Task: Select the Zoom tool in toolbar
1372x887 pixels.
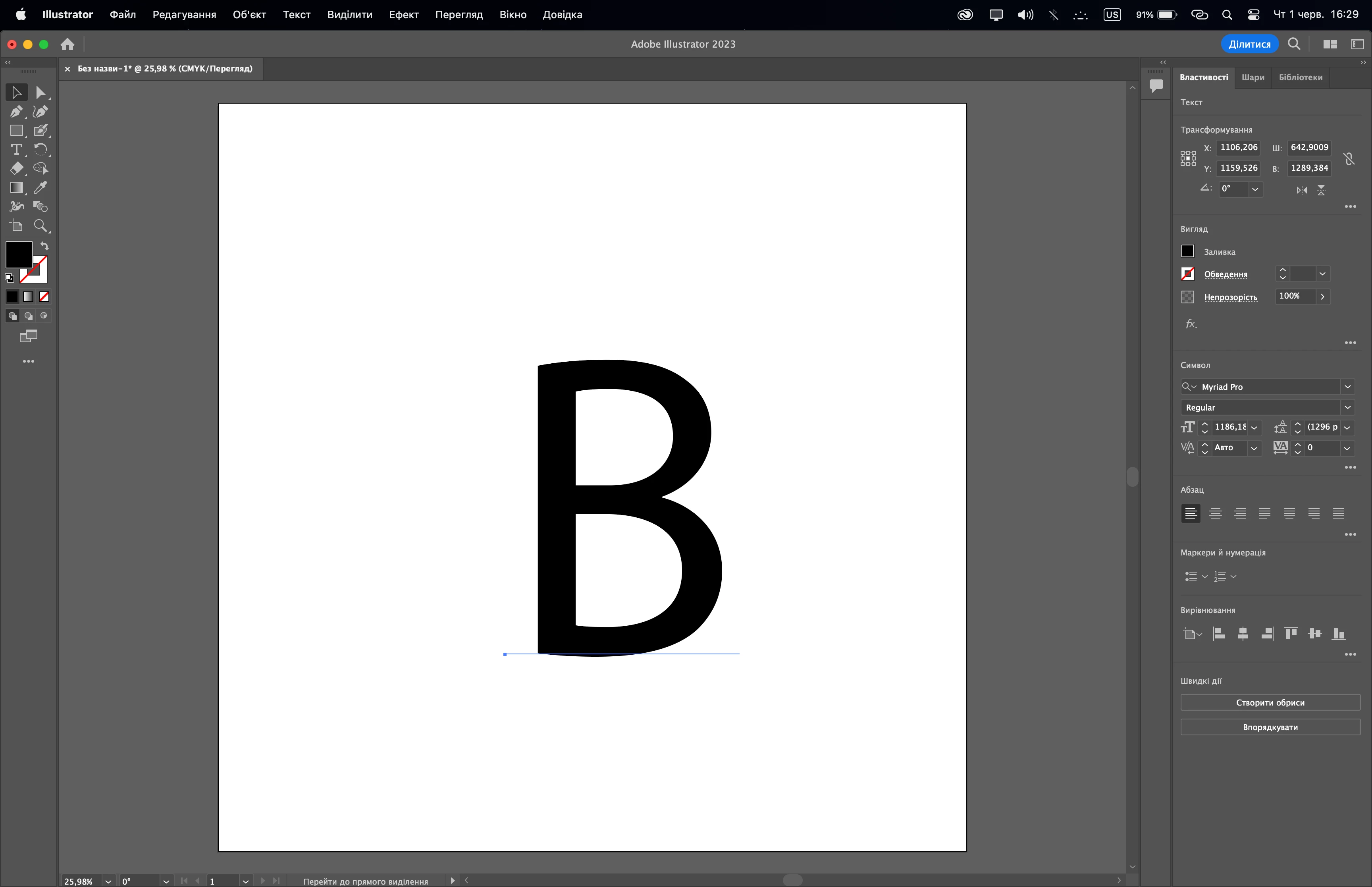Action: (x=40, y=225)
